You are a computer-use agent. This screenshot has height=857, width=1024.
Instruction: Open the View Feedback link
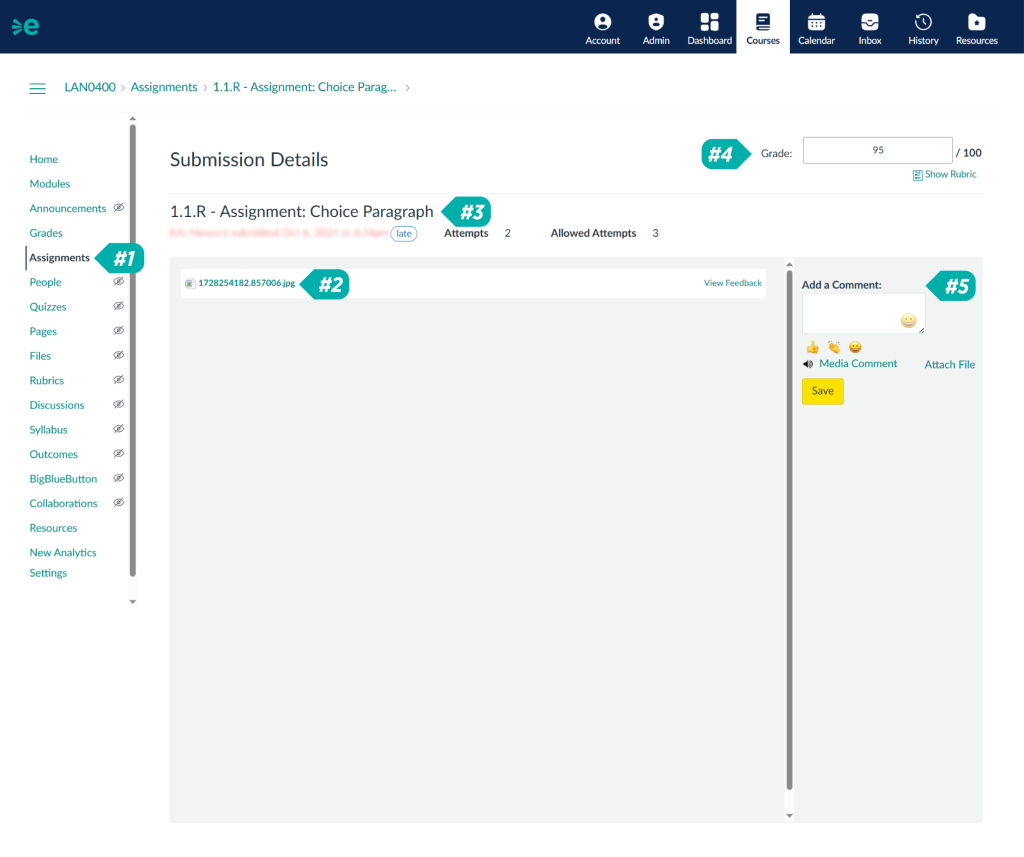732,283
